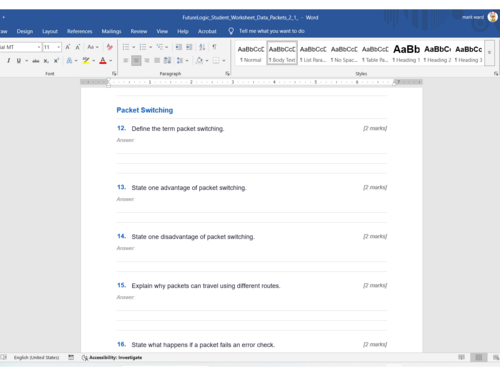Apply the List Paragraph style

click(313, 53)
